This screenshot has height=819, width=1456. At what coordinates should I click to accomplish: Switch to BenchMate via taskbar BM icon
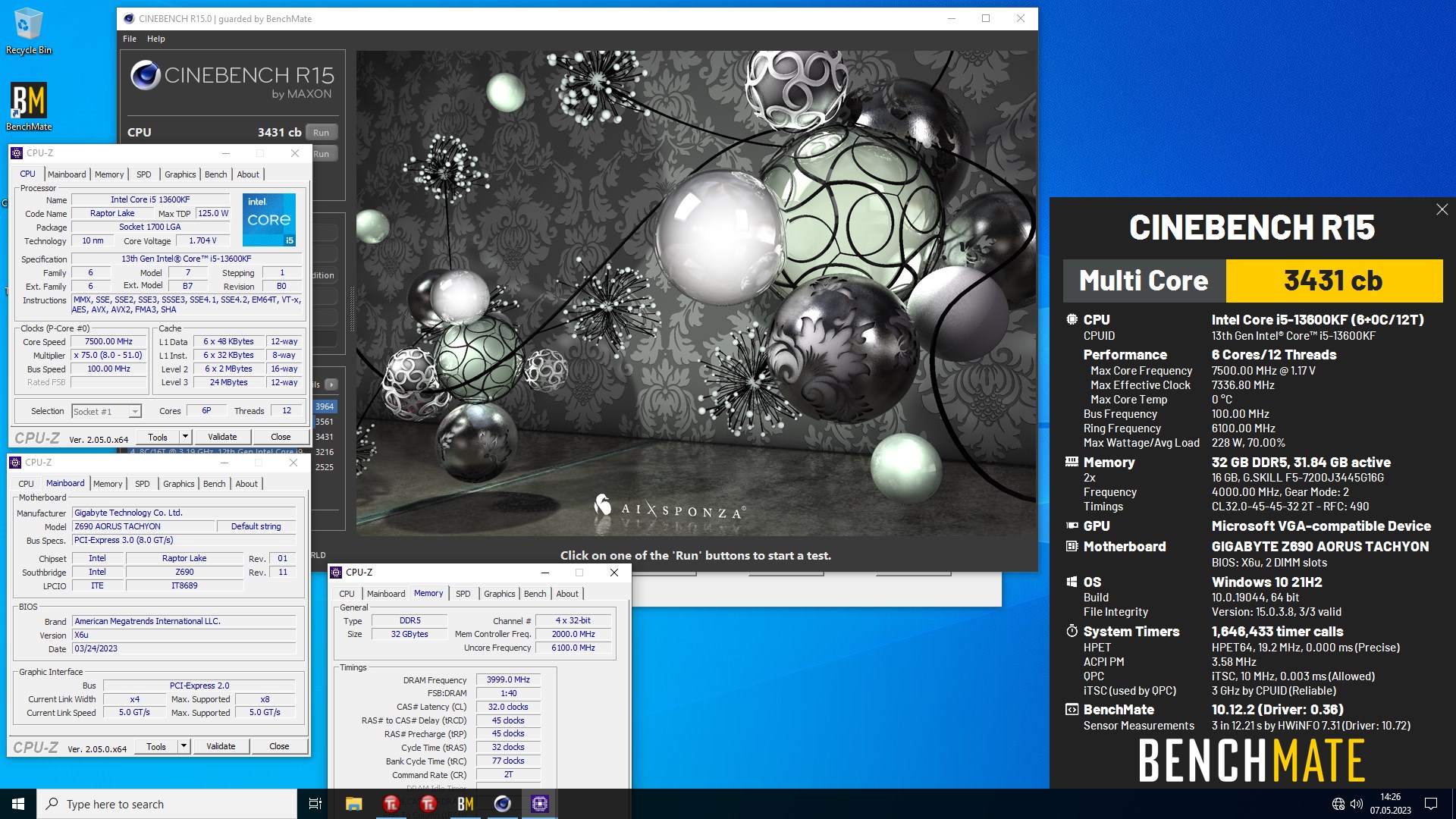(x=465, y=804)
